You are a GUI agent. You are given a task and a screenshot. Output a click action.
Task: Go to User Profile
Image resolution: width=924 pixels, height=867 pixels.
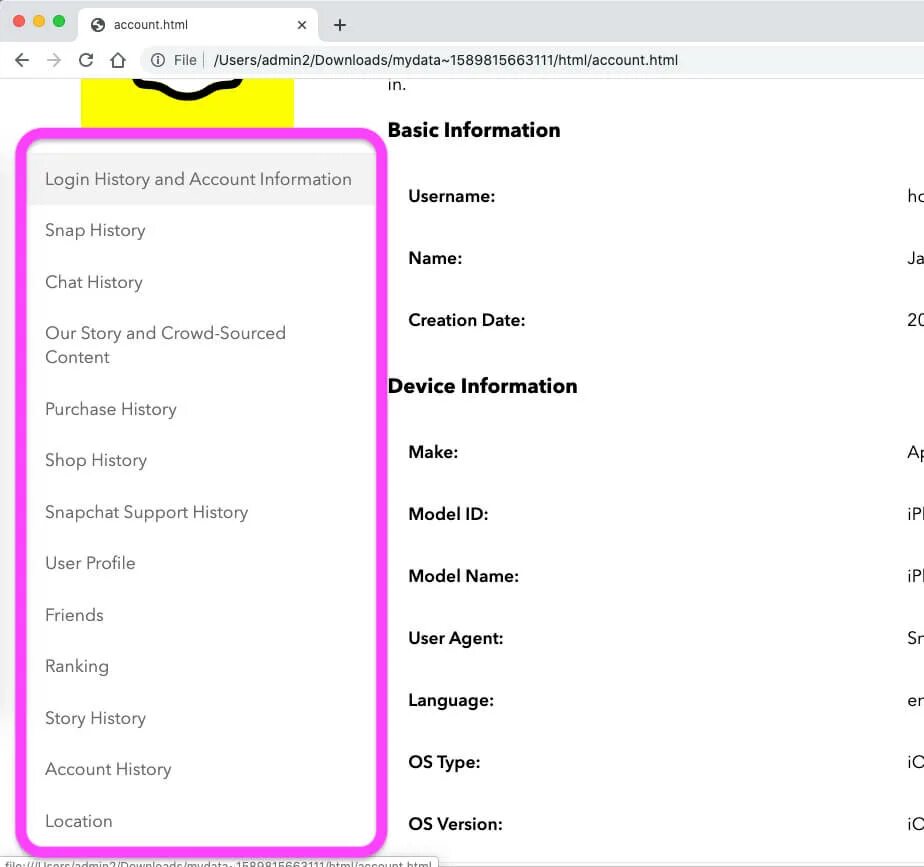pyautogui.click(x=90, y=563)
